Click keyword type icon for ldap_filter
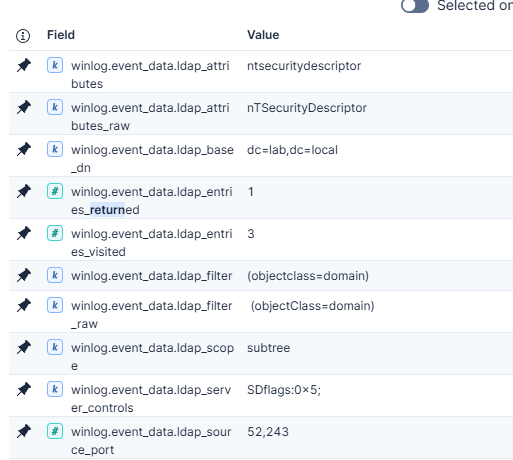This screenshot has height=460, width=513. (55, 275)
